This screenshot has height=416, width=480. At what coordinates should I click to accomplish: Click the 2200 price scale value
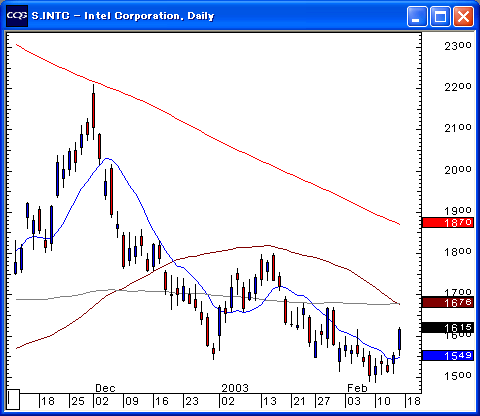click(x=458, y=87)
